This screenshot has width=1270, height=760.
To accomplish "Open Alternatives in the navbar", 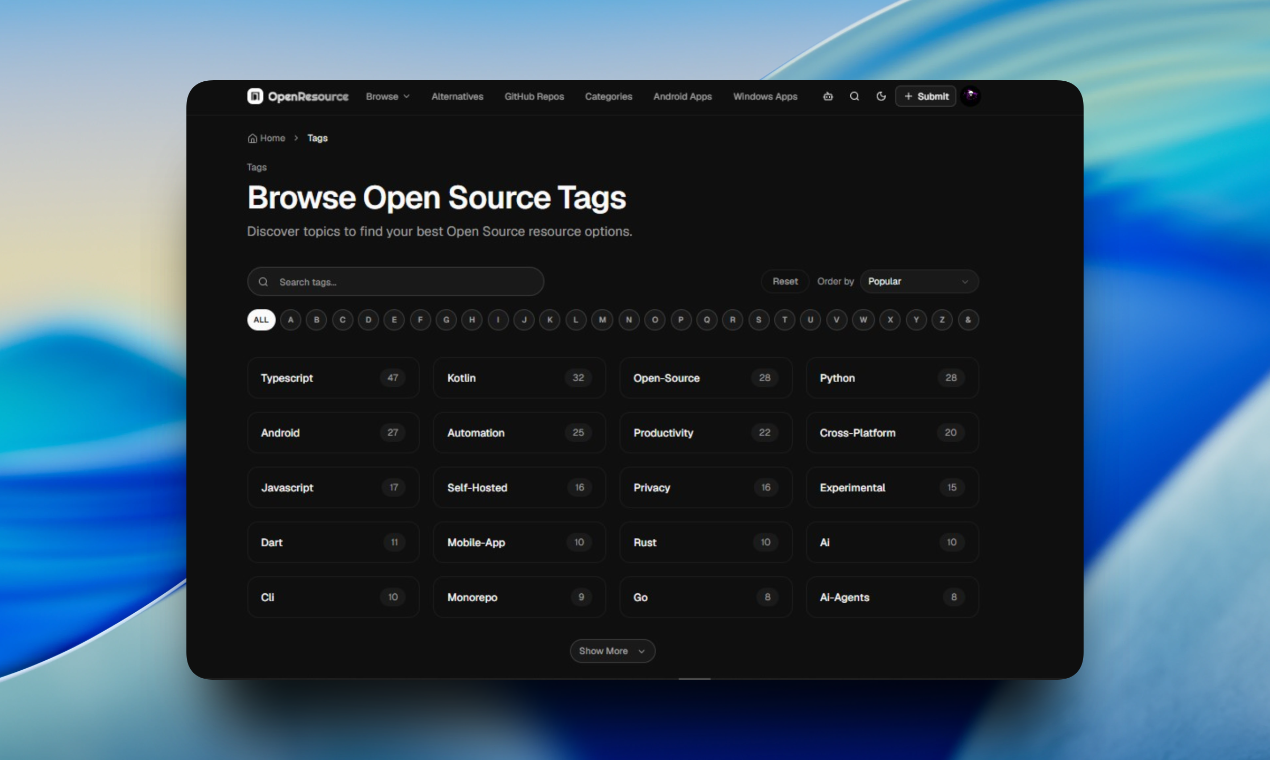I will pos(457,96).
